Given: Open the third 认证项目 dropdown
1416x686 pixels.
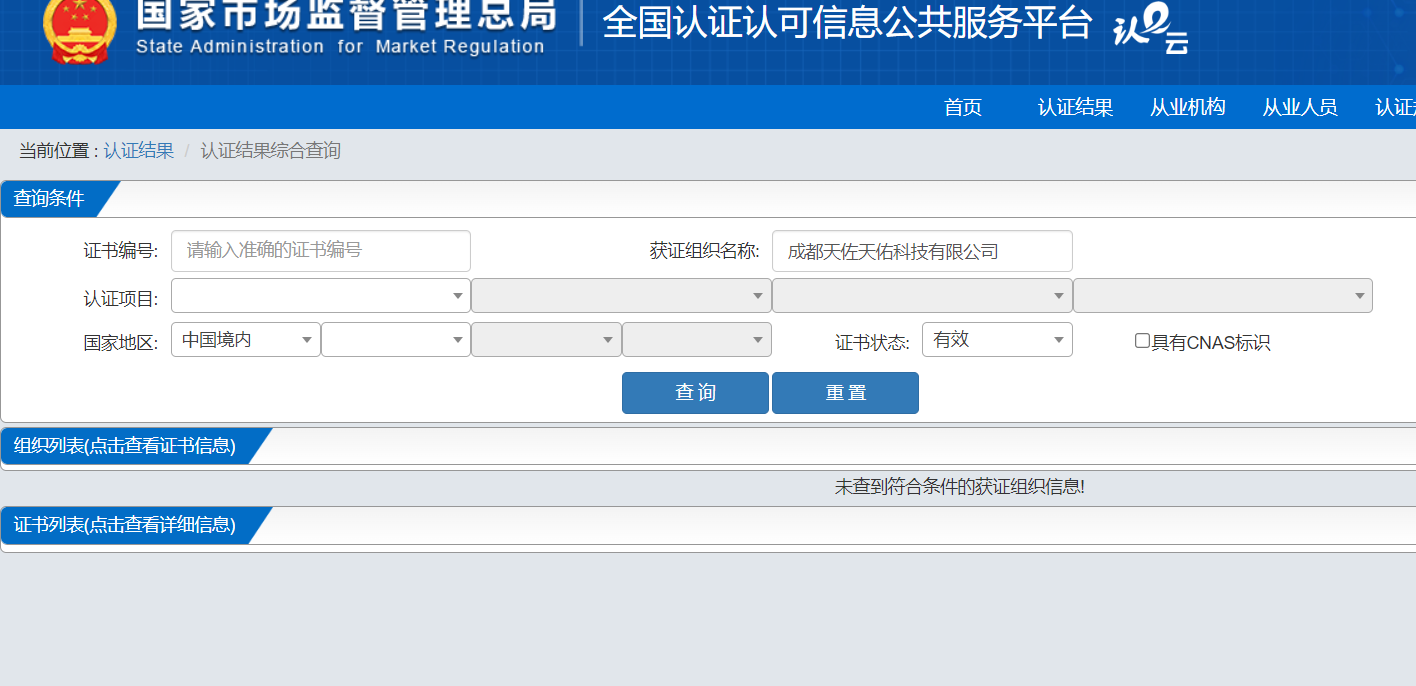Looking at the screenshot, I should (922, 296).
